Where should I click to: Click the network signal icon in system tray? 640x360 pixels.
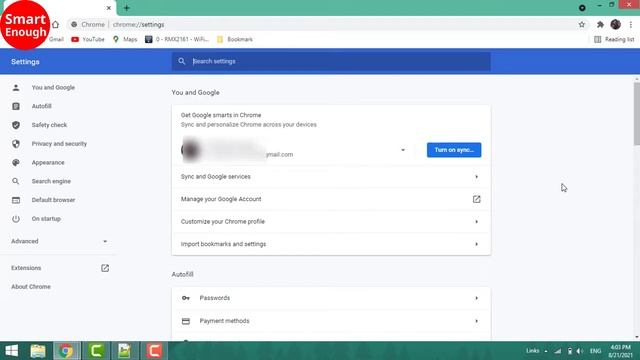558,351
